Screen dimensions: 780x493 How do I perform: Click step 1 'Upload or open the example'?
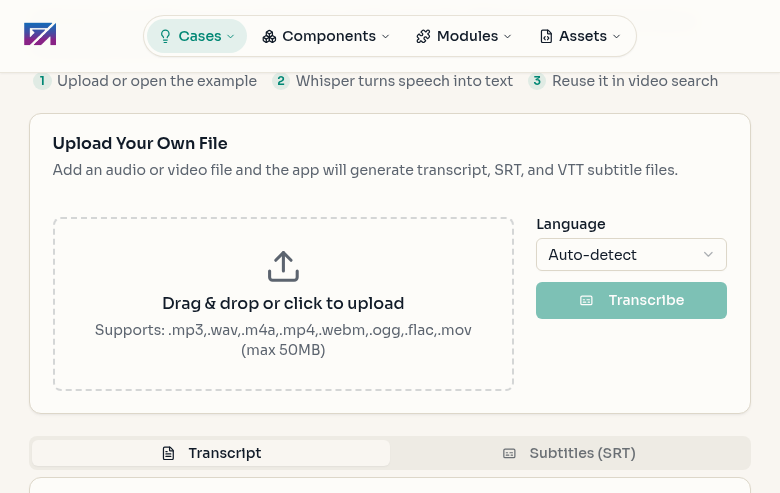[x=146, y=81]
